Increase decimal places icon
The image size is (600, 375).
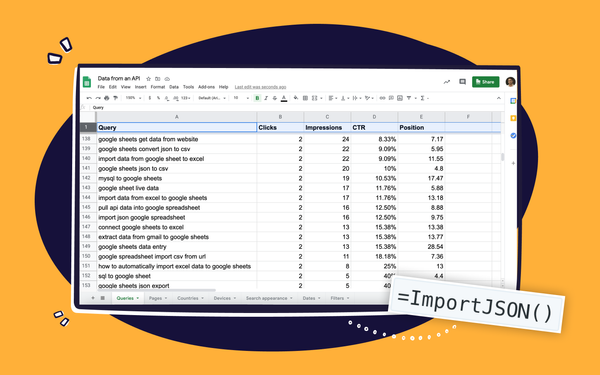[176, 98]
